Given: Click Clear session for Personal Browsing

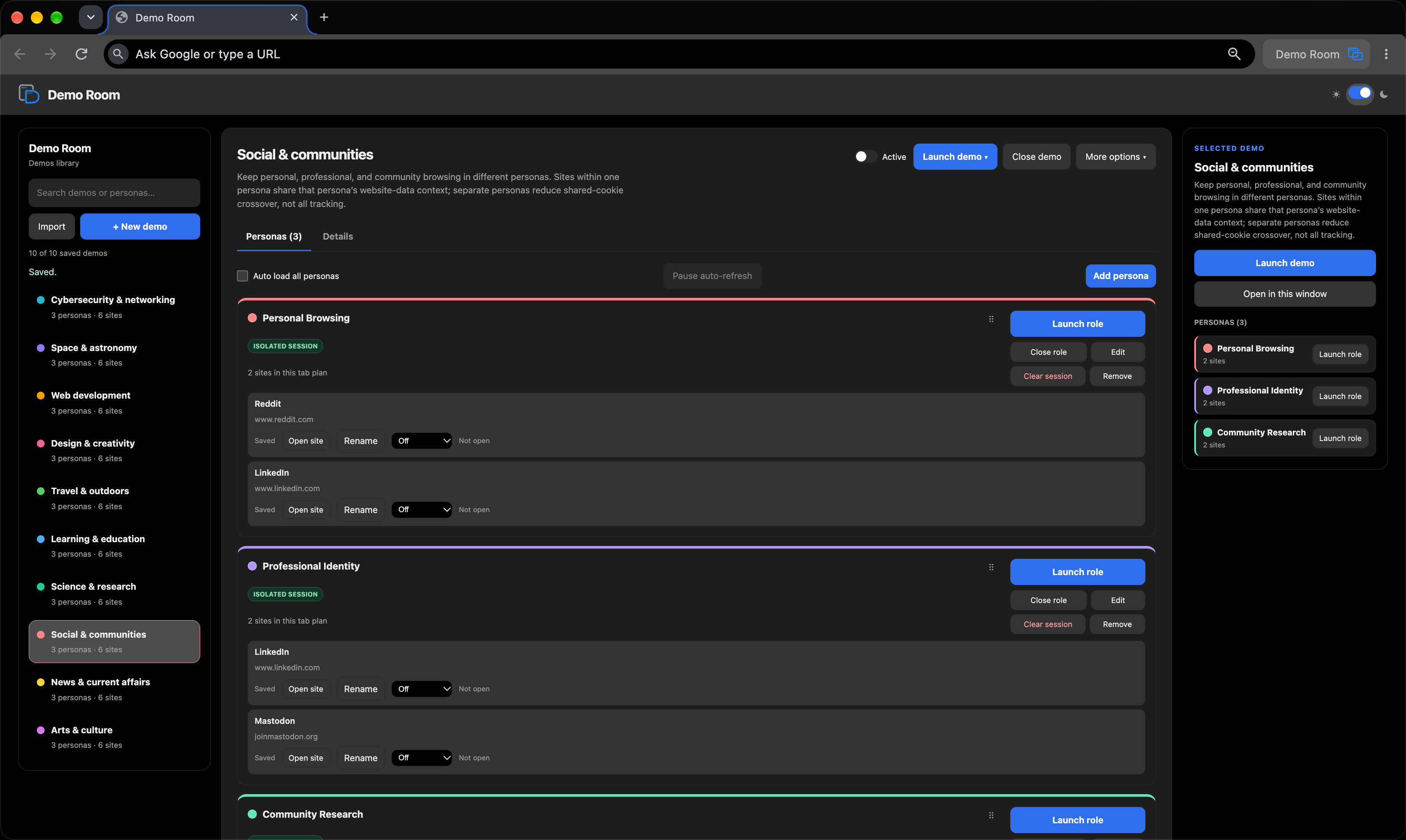Looking at the screenshot, I should click(1047, 376).
